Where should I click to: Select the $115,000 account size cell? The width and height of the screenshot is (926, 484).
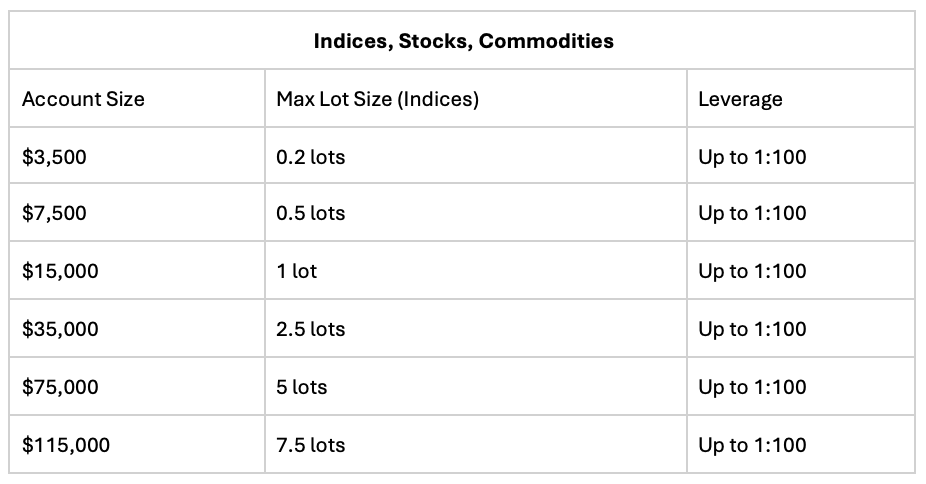(x=137, y=444)
